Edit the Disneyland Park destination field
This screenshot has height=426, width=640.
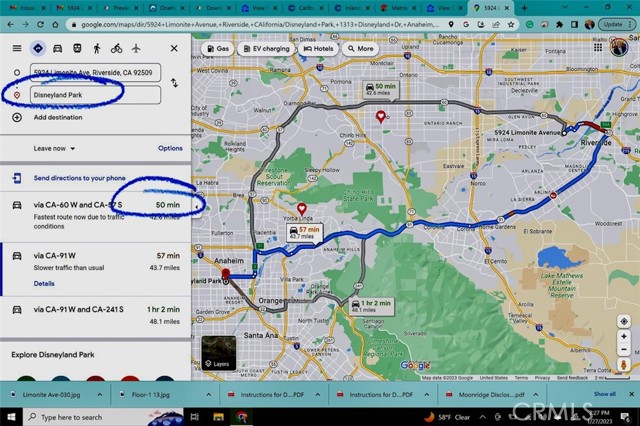[x=95, y=95]
